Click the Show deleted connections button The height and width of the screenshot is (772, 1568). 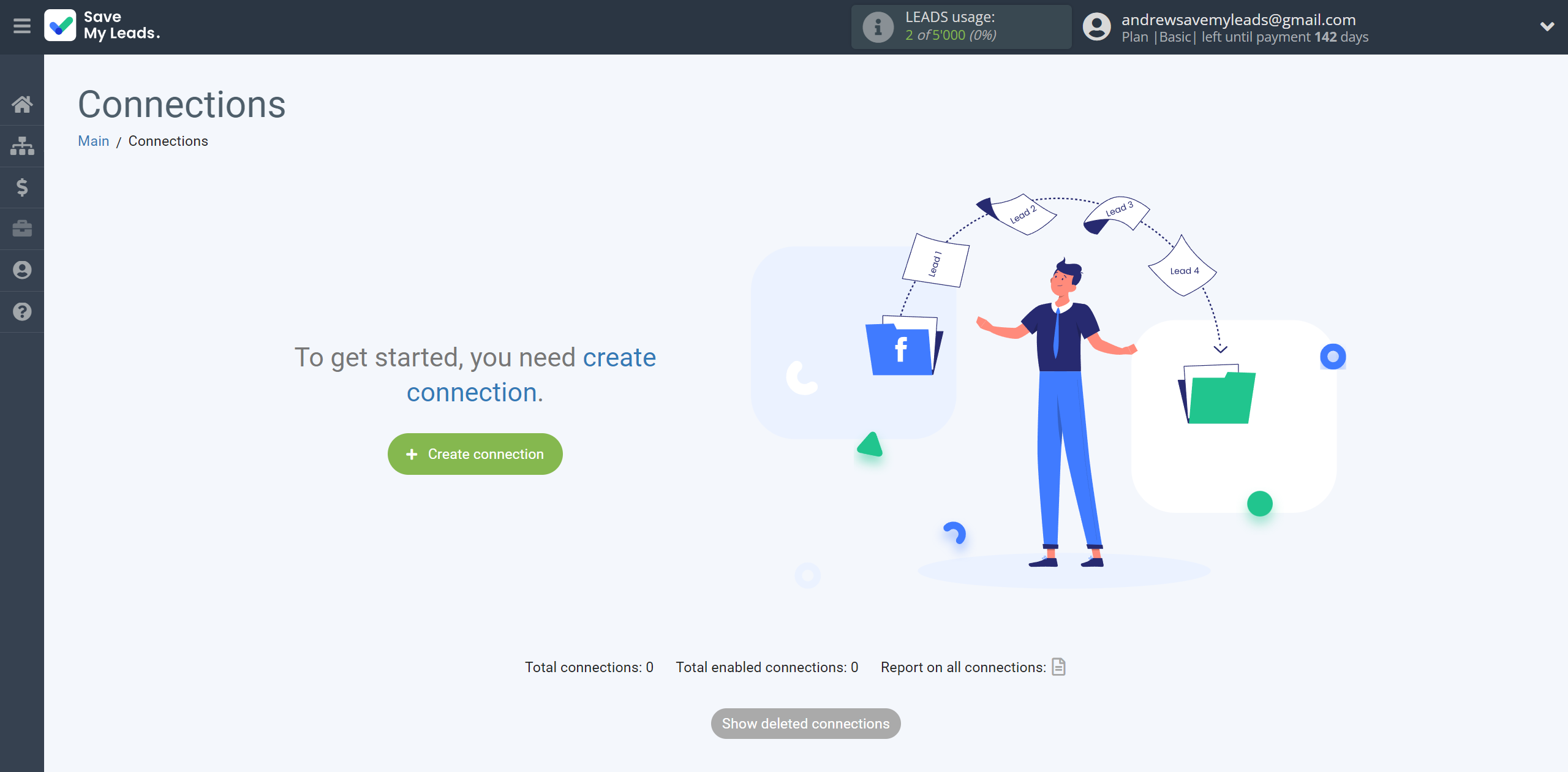tap(806, 723)
